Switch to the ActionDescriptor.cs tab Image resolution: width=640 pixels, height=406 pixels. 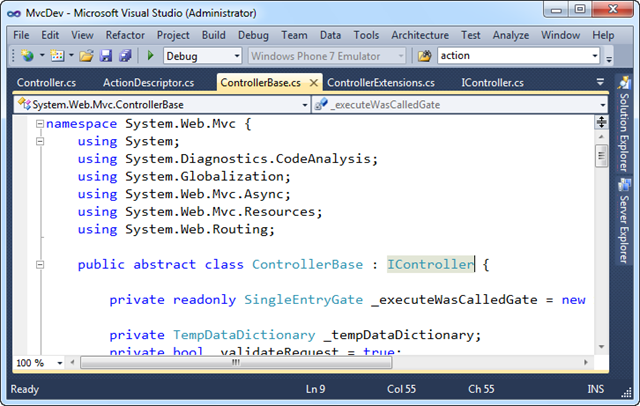click(x=149, y=83)
